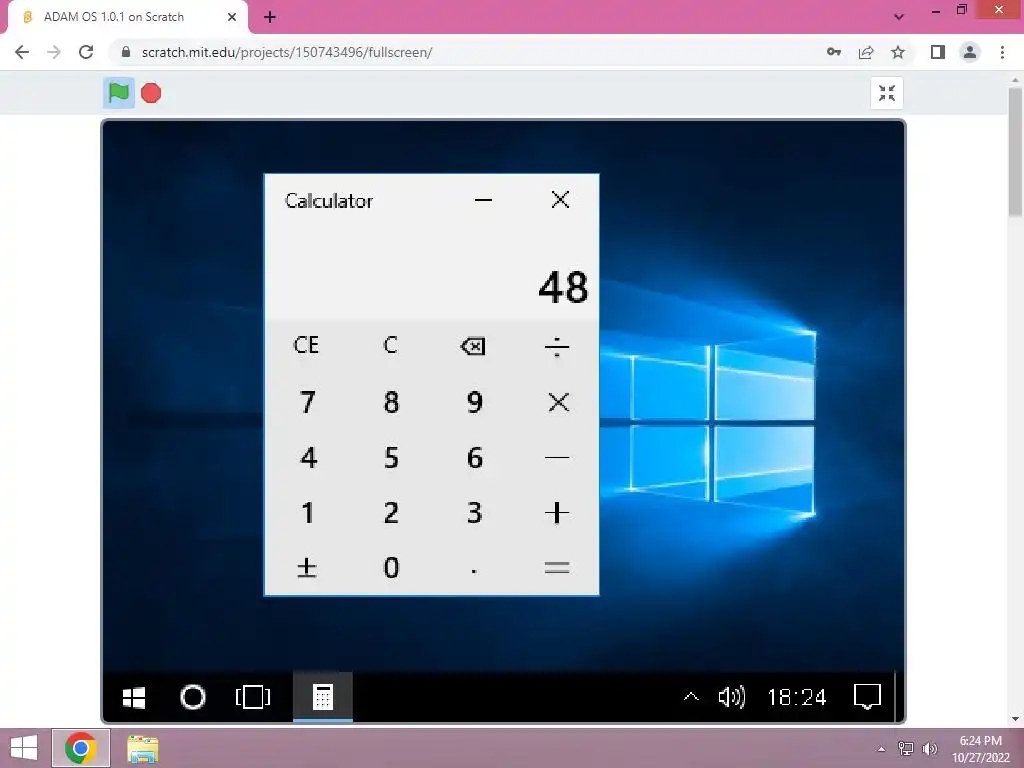The height and width of the screenshot is (768, 1024).
Task: Expand hidden icons chevron in ADAM OS tray
Action: [x=691, y=697]
